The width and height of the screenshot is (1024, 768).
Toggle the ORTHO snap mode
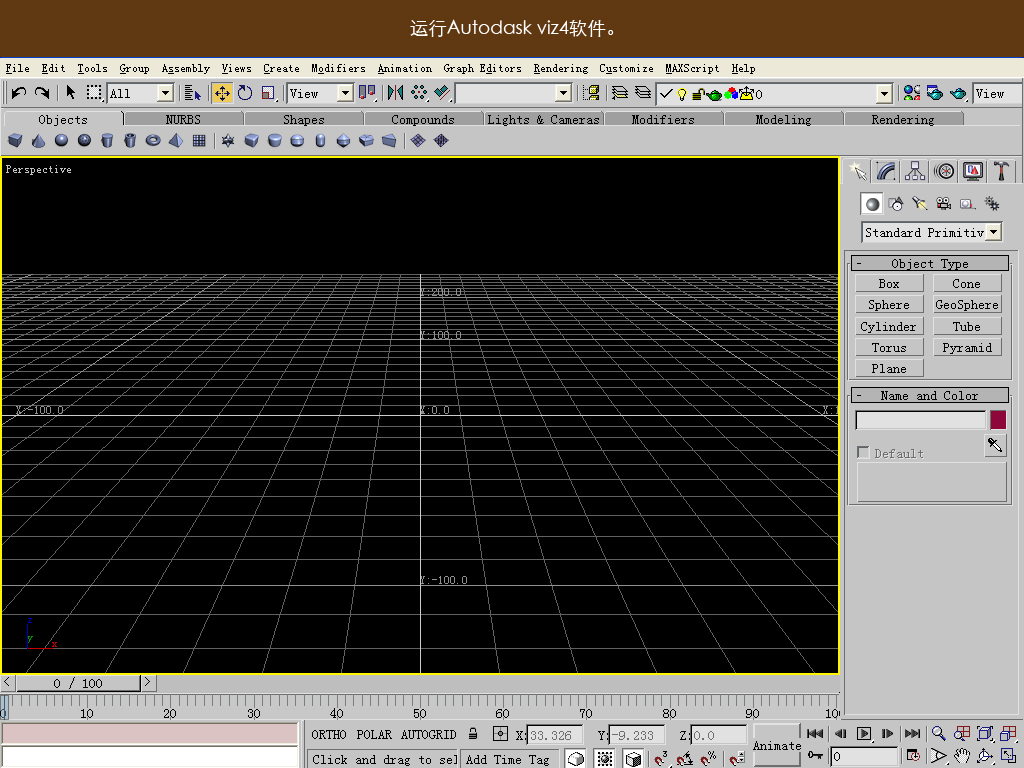coord(328,735)
